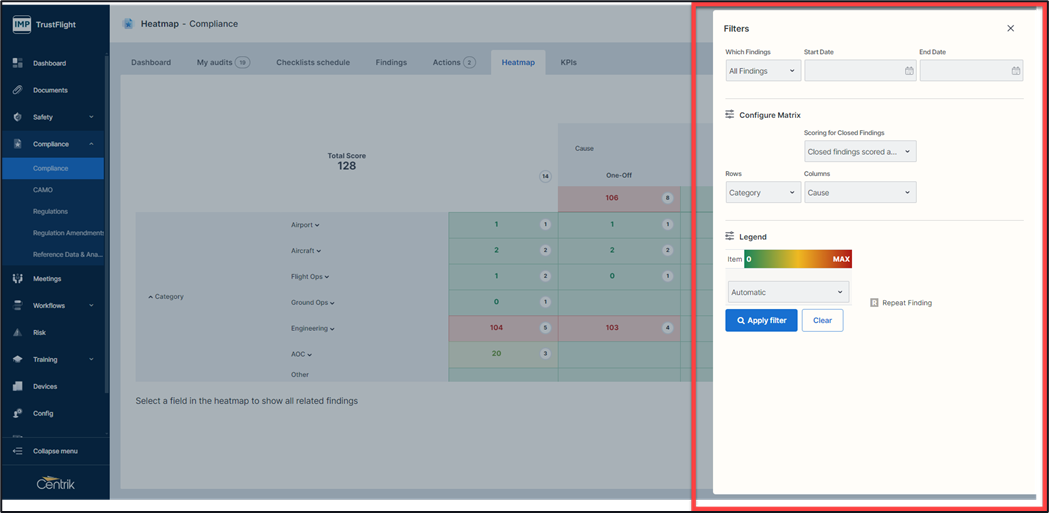Switch to the KPIs tab
This screenshot has height=513, width=1049.
568,62
